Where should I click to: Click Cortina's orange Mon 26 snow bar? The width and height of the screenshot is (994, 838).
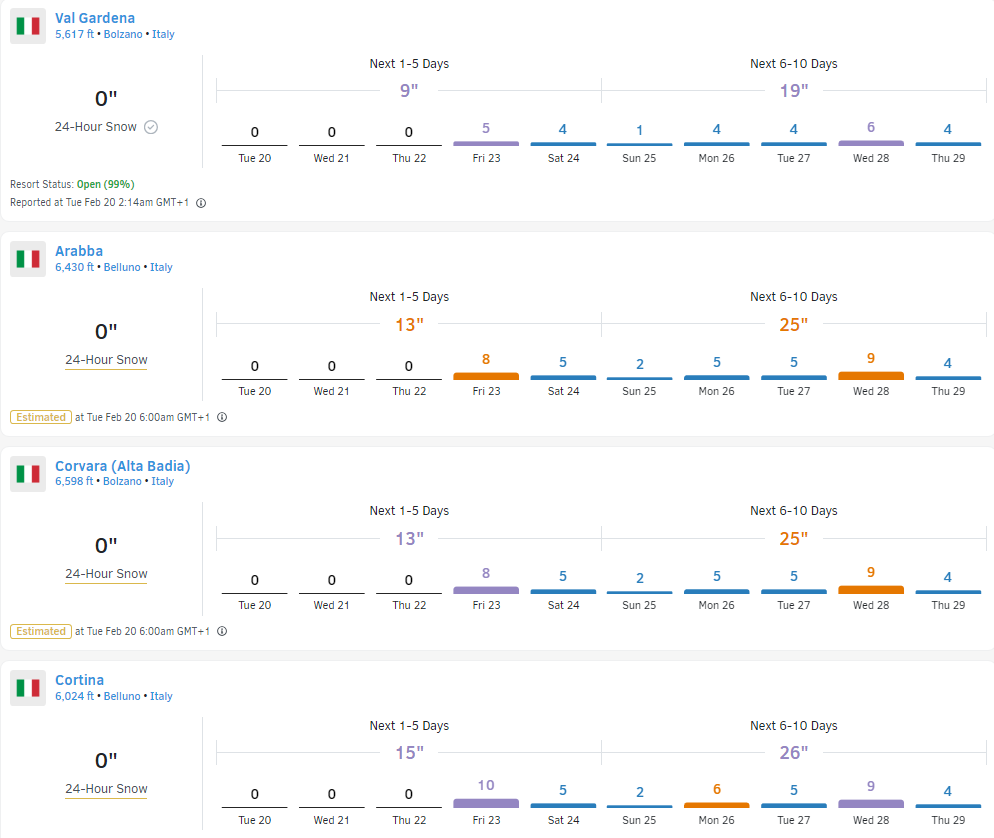717,804
